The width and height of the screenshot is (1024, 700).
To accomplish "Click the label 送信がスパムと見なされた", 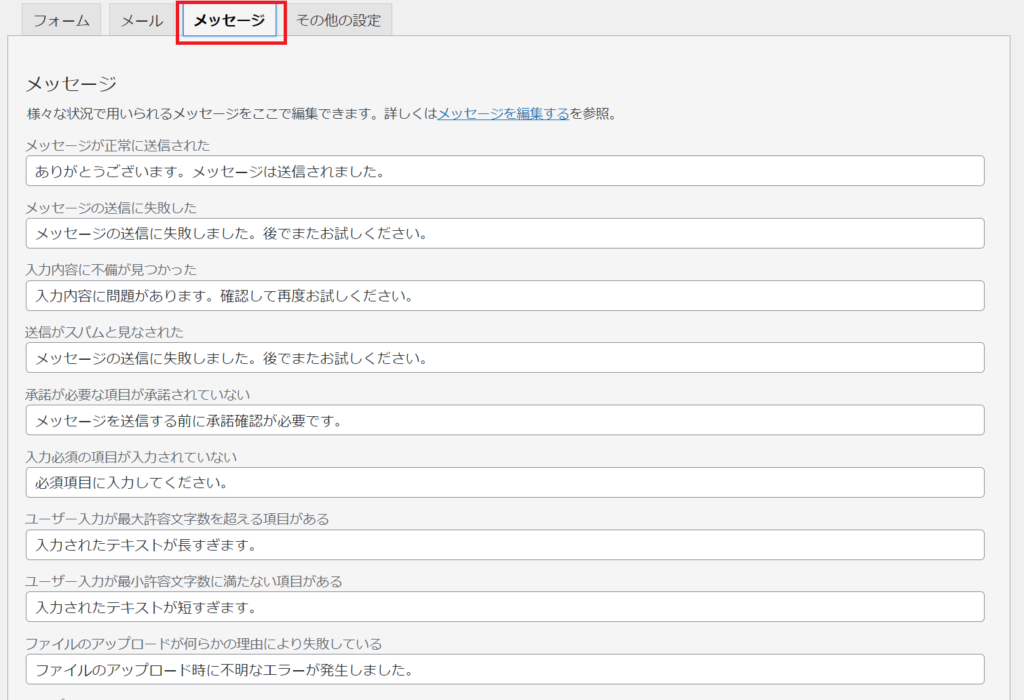I will click(104, 332).
